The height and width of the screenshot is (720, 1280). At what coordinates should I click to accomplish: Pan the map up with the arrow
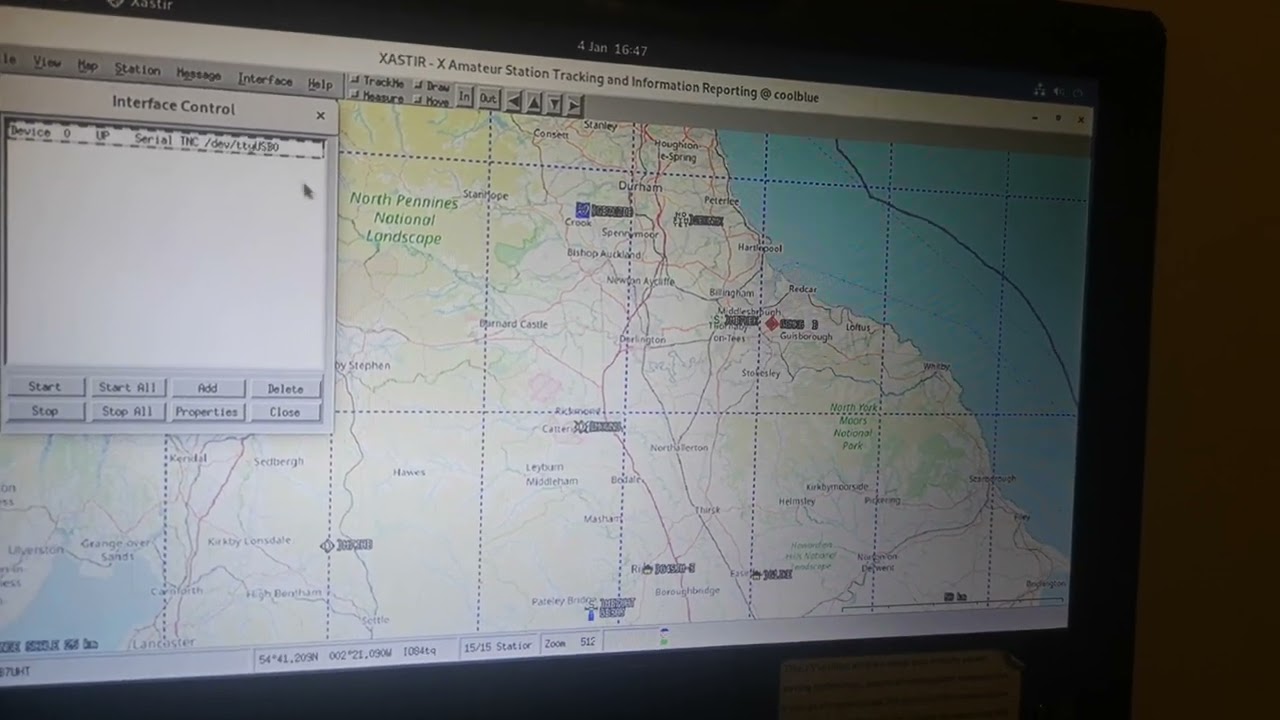tap(534, 102)
